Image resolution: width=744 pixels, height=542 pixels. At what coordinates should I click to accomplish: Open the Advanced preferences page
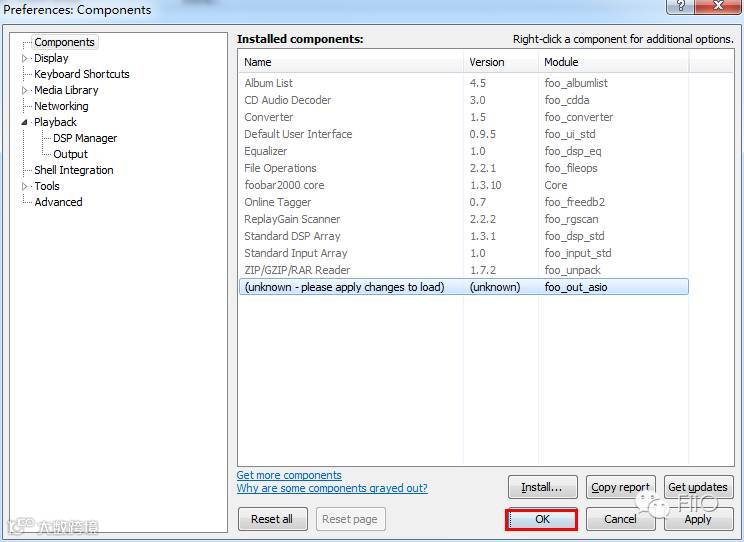click(x=58, y=202)
